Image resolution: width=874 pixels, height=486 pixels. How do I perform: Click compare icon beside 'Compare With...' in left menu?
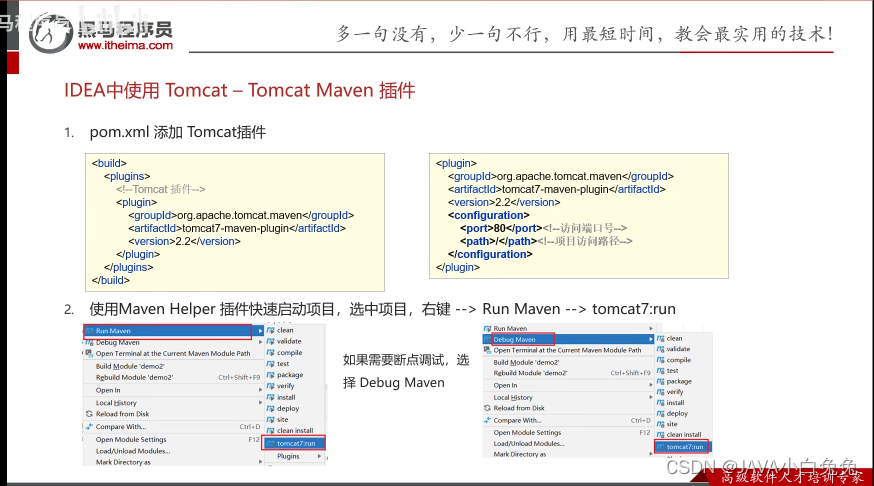89,426
